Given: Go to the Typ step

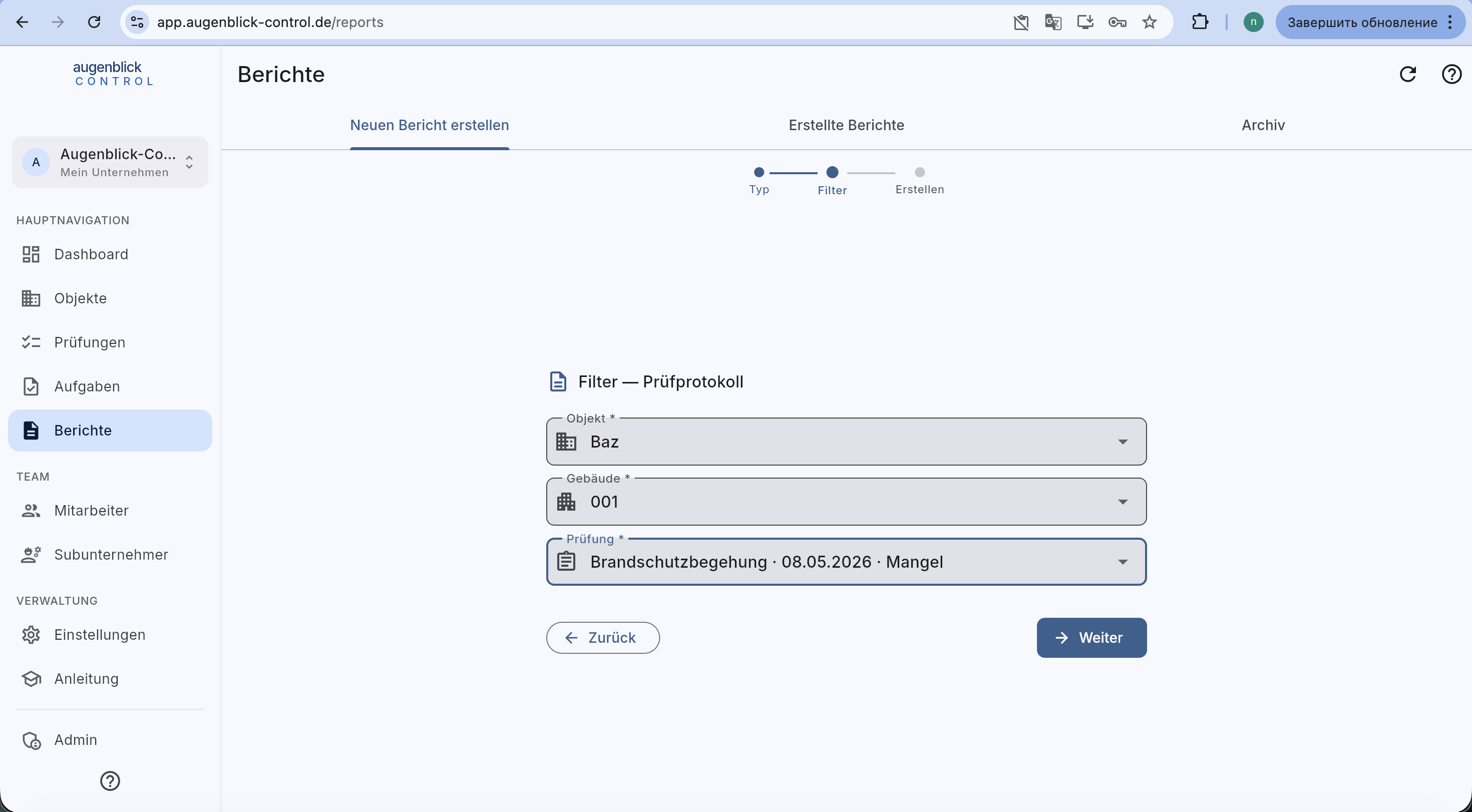Looking at the screenshot, I should tap(759, 180).
